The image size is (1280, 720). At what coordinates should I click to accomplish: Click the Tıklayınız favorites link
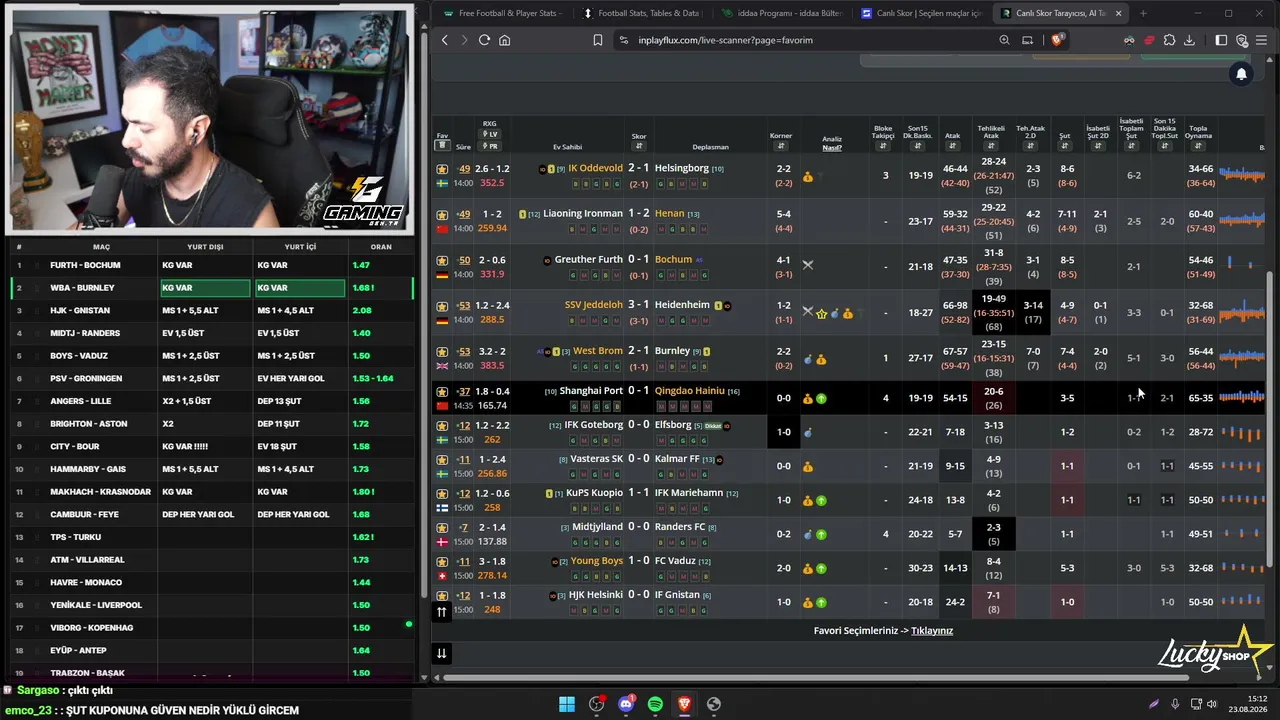[932, 631]
